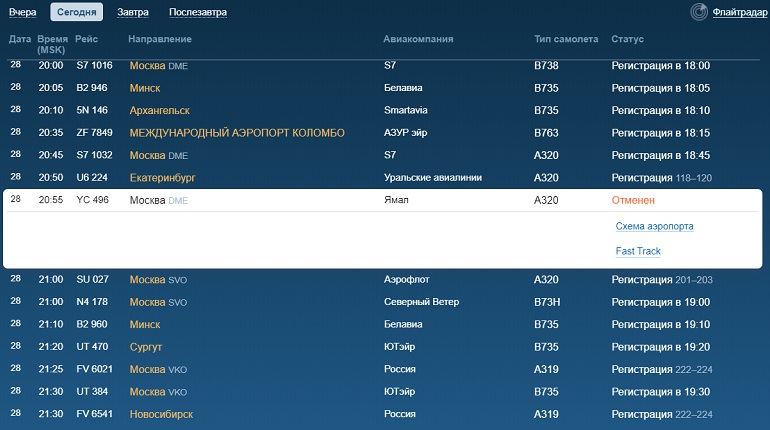Click the Архангельск destination link
This screenshot has height=430, width=770.
160,111
